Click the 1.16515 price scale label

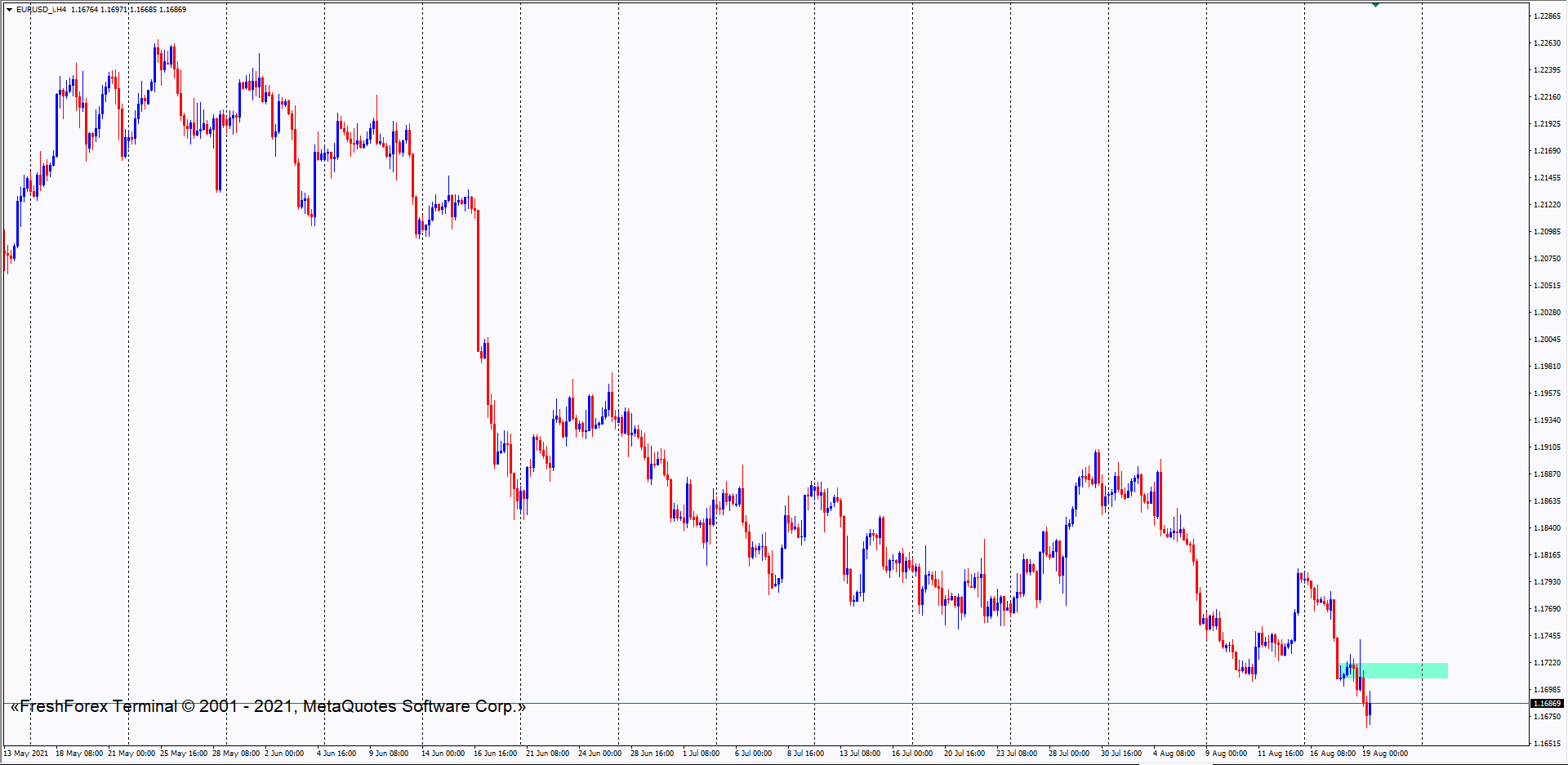pos(1547,744)
